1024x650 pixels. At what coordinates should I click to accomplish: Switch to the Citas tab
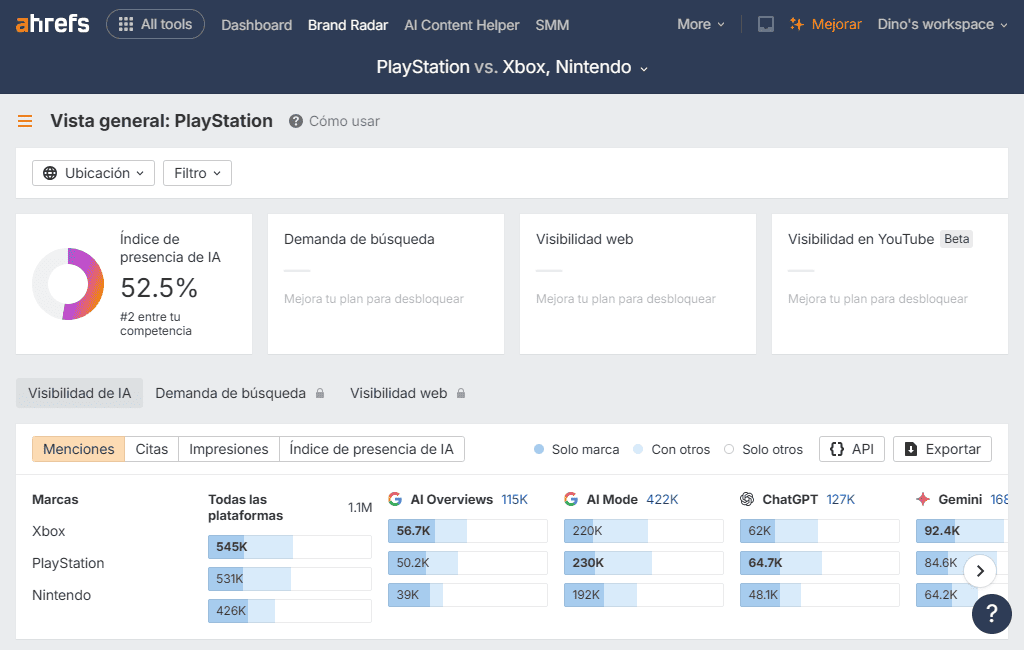pos(151,448)
